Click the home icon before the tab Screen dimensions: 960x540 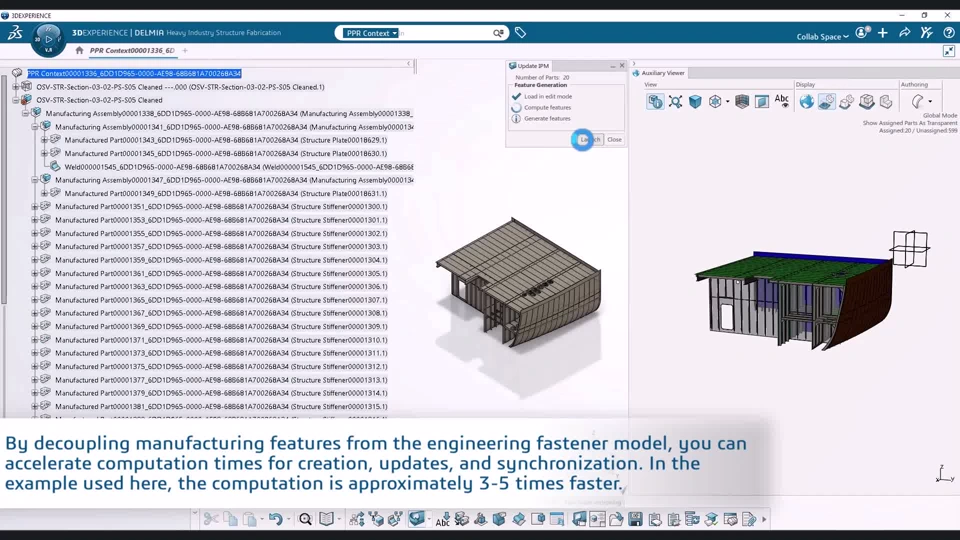[79, 50]
